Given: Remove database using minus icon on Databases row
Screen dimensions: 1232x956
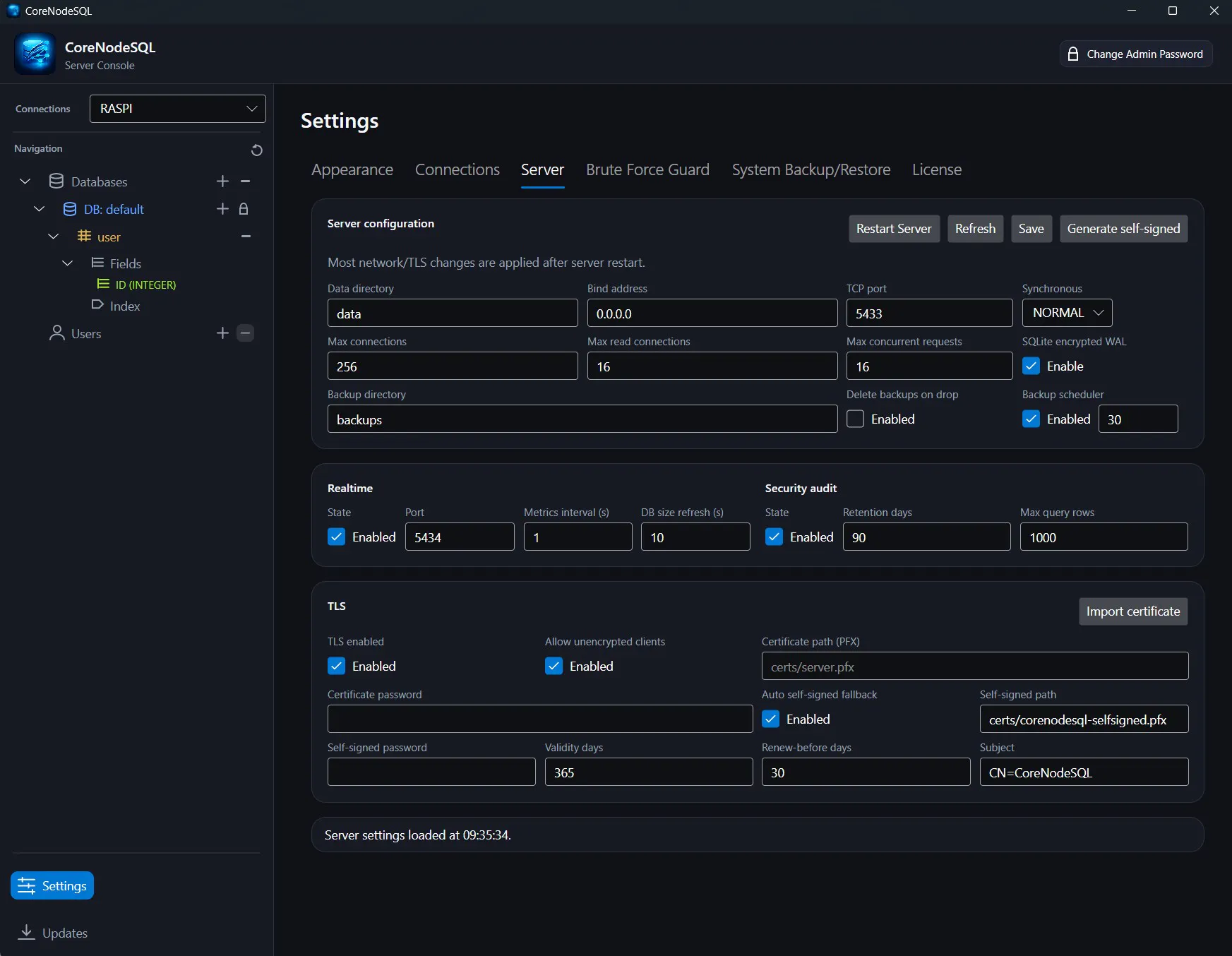Looking at the screenshot, I should (x=246, y=181).
